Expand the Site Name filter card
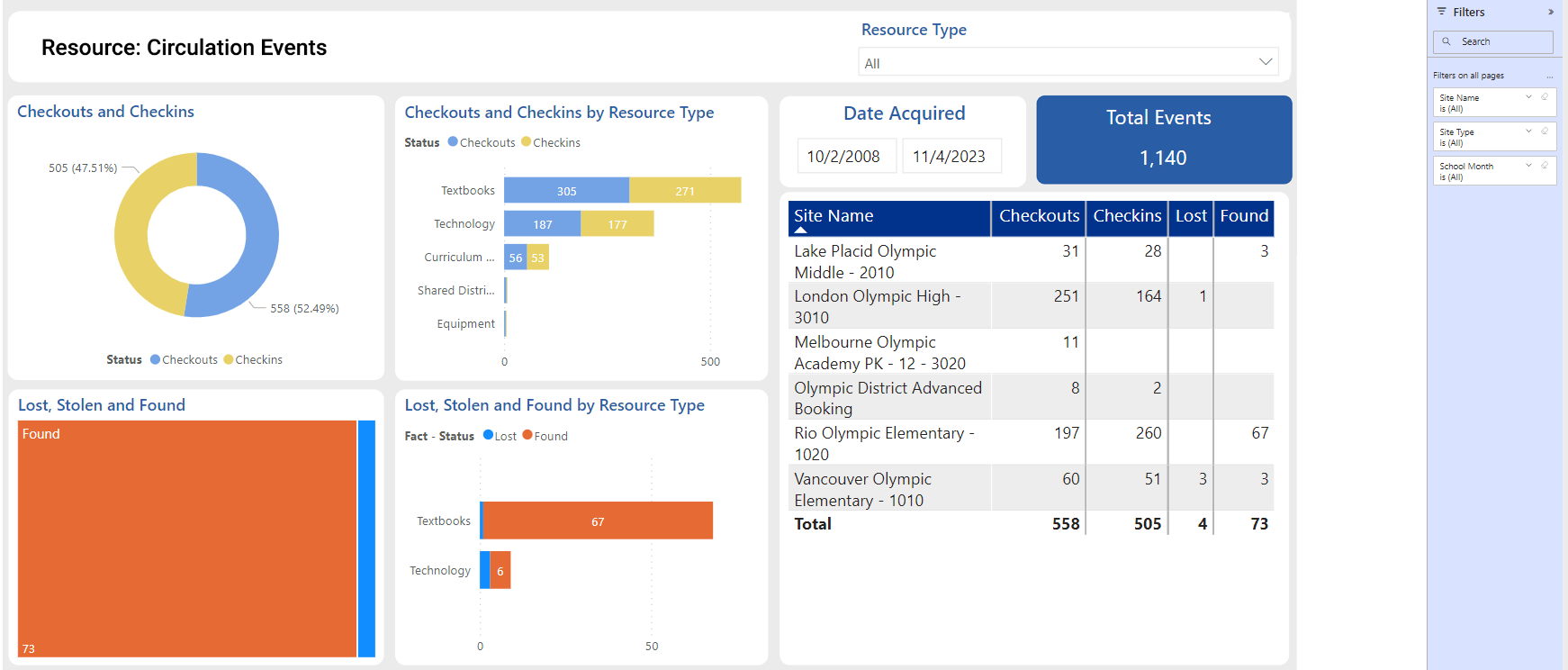 (1528, 97)
